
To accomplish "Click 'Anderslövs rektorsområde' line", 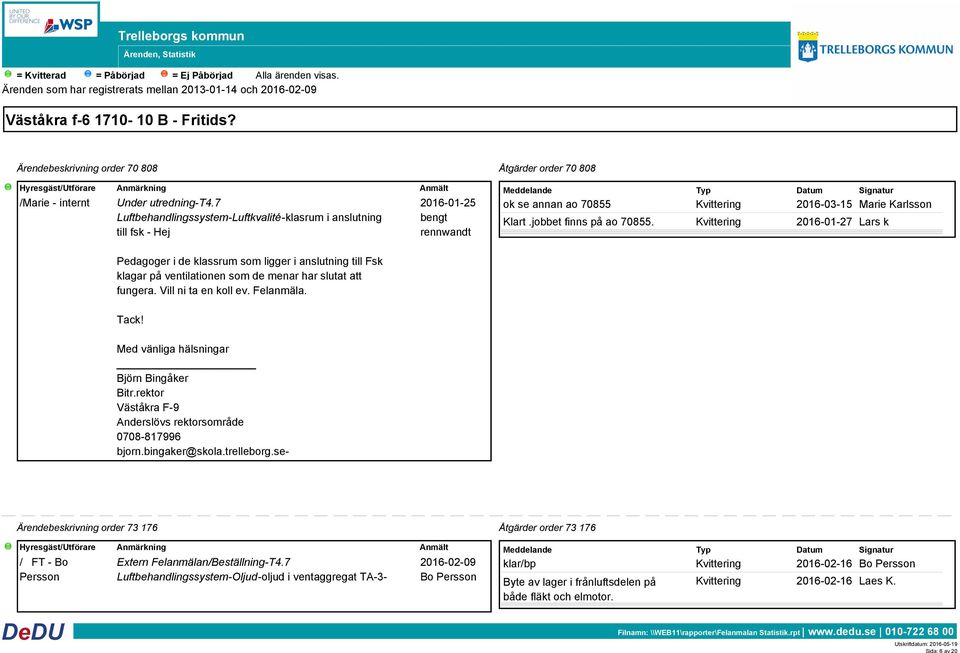I will click(180, 422).
